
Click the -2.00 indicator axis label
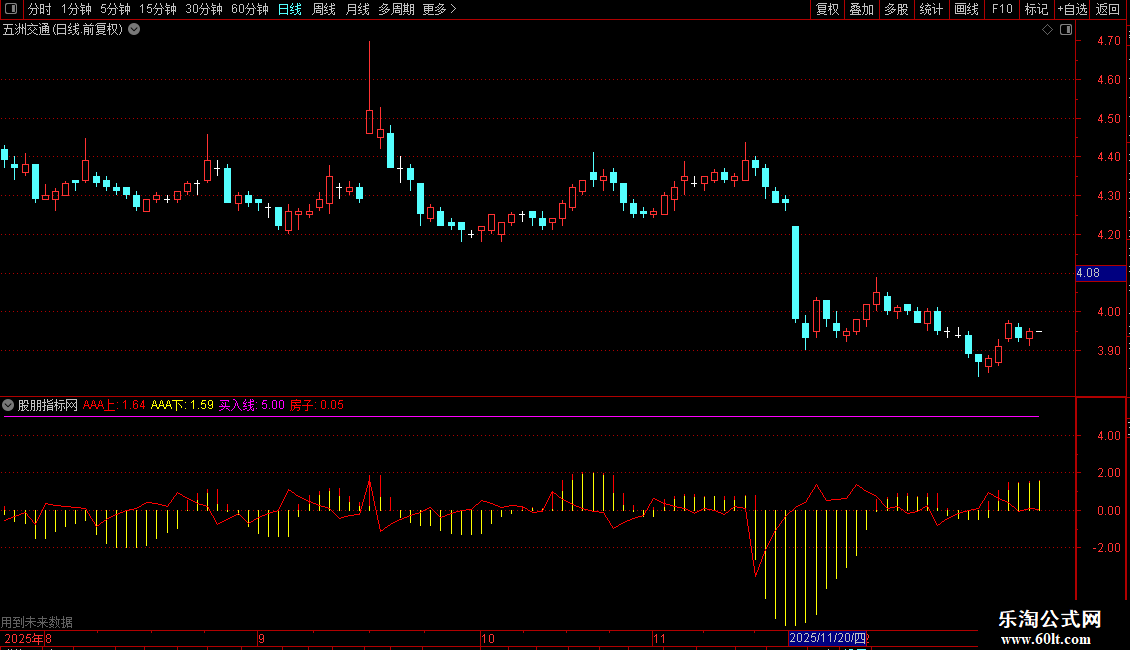pyautogui.click(x=1107, y=548)
